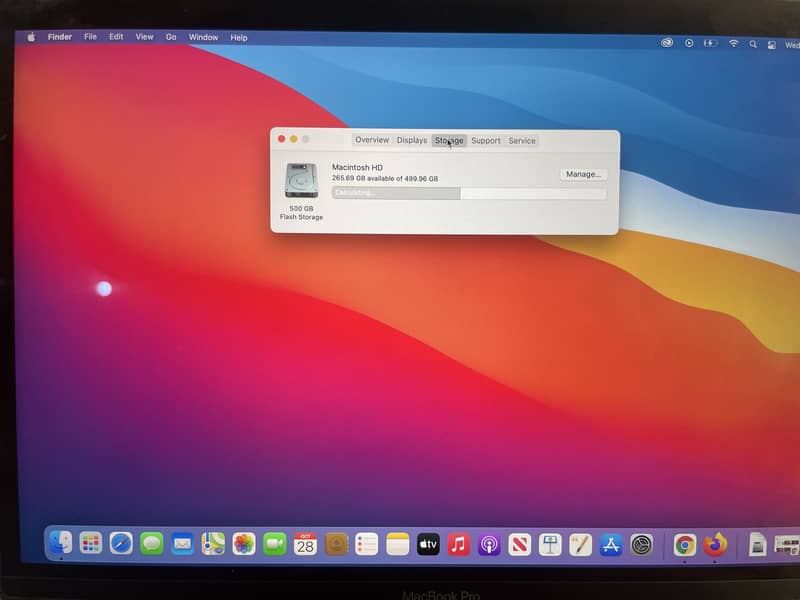
Task: Launch FaceTime from the Dock
Action: click(x=274, y=544)
